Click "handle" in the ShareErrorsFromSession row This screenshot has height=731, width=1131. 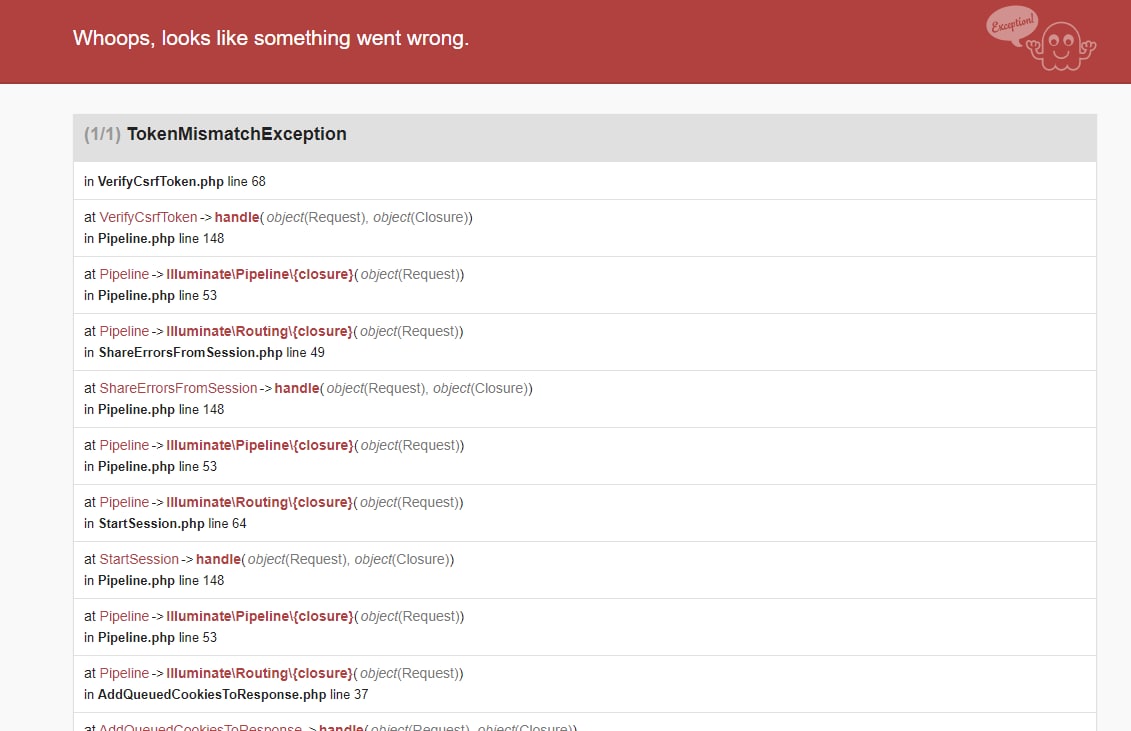pos(296,388)
